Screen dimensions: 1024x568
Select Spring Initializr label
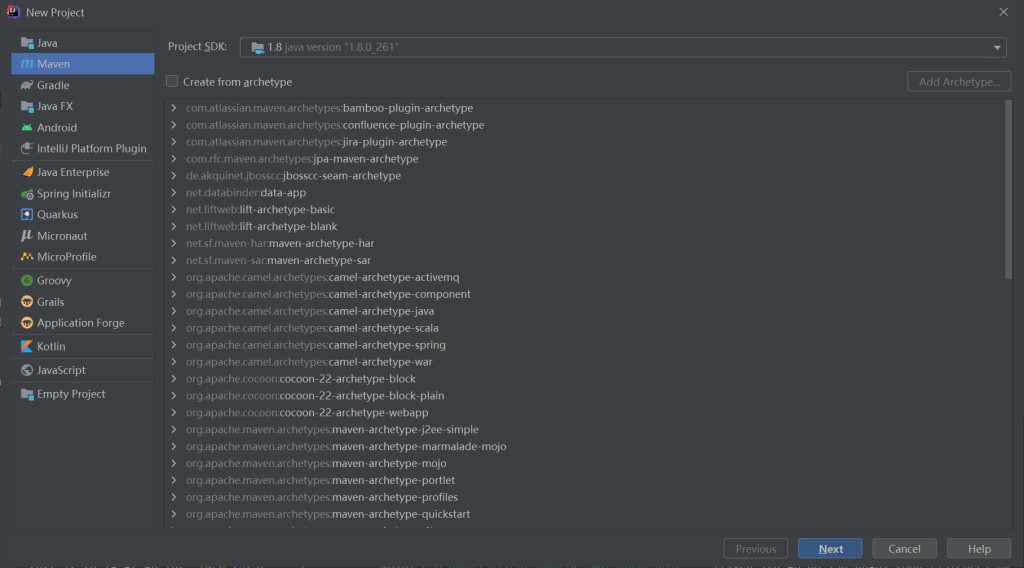pyautogui.click(x=74, y=194)
